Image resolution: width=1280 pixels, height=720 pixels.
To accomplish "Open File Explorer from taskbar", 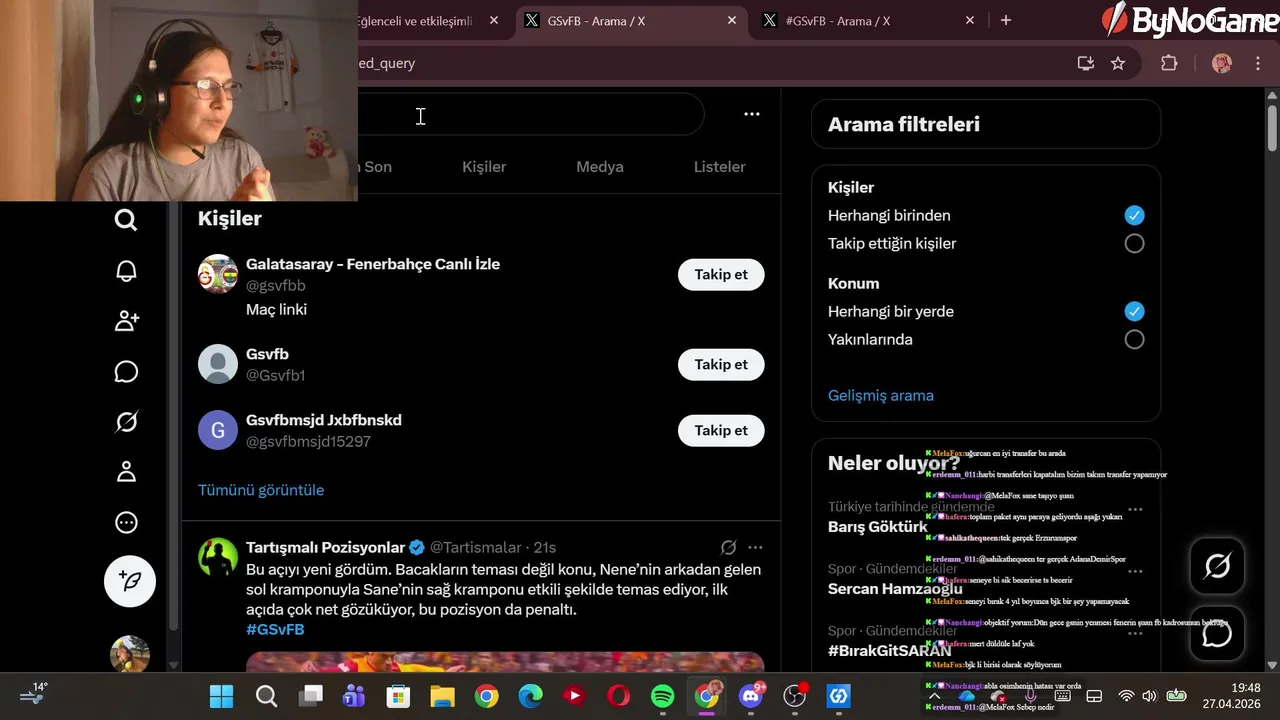I will [442, 696].
